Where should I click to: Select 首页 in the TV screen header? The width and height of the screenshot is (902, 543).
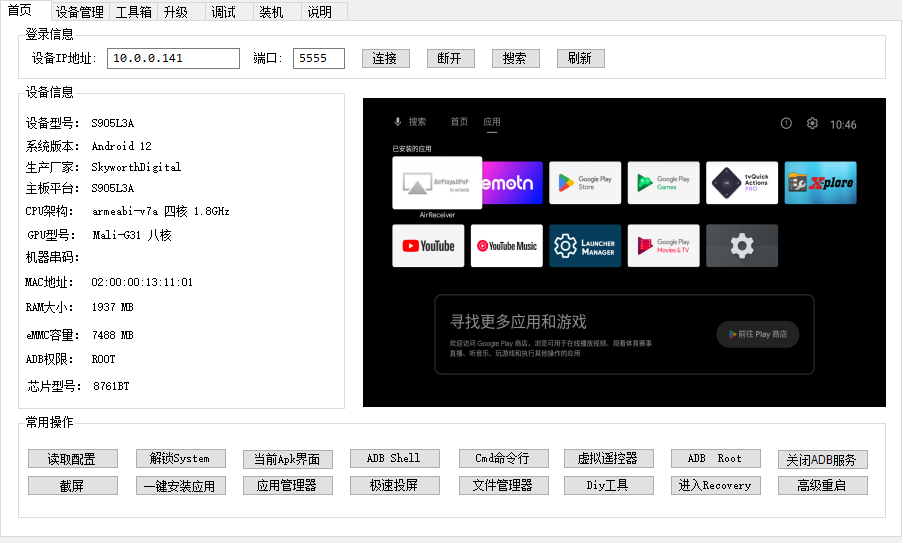[459, 122]
